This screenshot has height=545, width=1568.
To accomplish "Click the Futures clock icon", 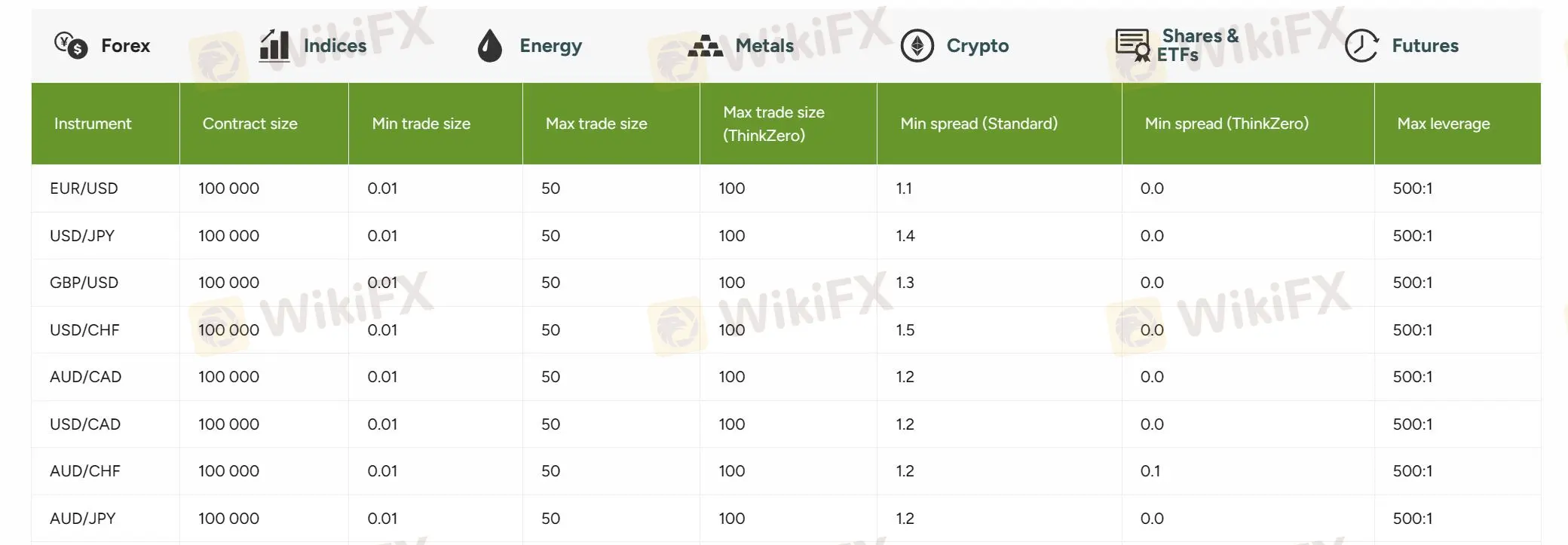I will pos(1361,46).
